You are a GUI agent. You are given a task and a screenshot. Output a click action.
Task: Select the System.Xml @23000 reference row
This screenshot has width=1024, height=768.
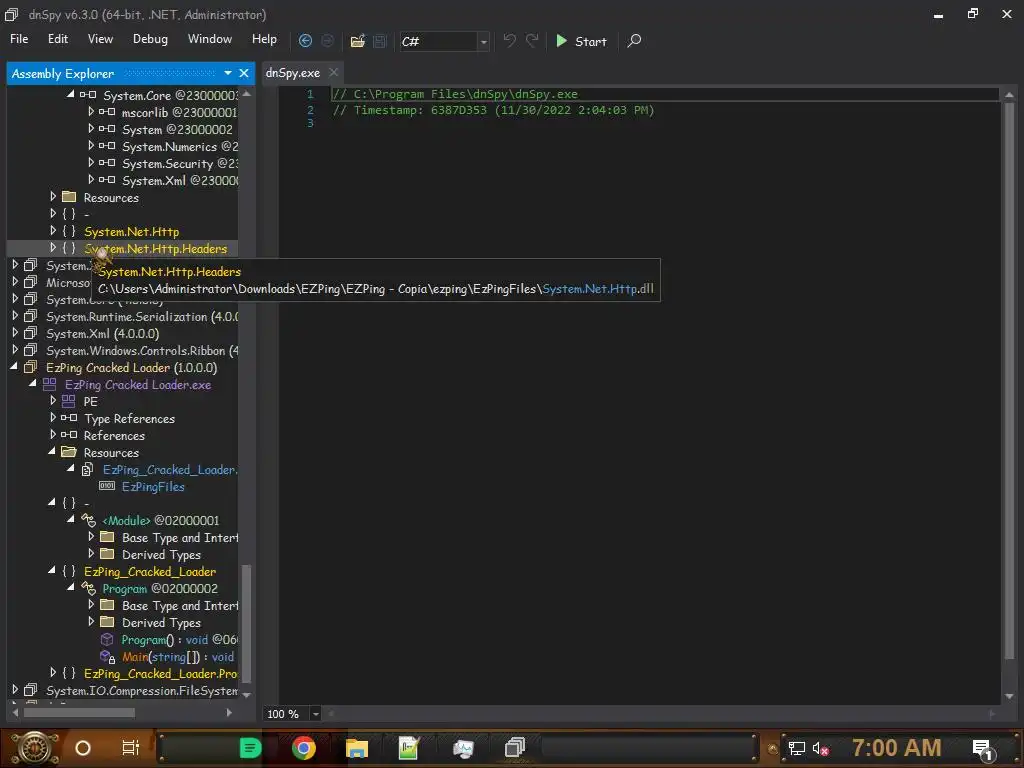click(180, 180)
